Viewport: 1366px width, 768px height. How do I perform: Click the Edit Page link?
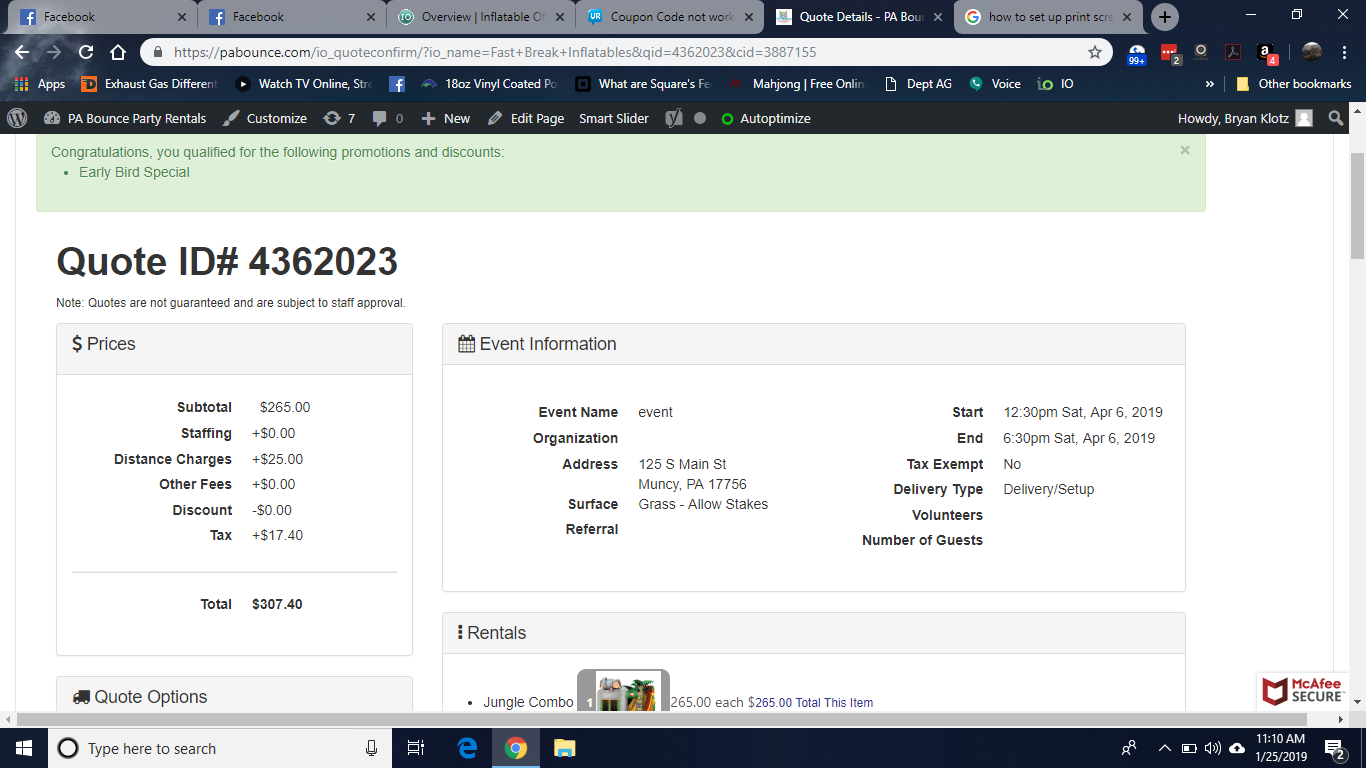tap(526, 118)
